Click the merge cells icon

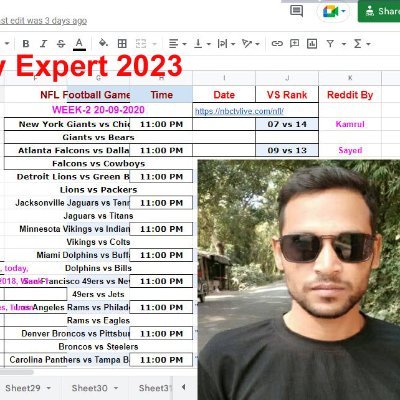[141, 44]
